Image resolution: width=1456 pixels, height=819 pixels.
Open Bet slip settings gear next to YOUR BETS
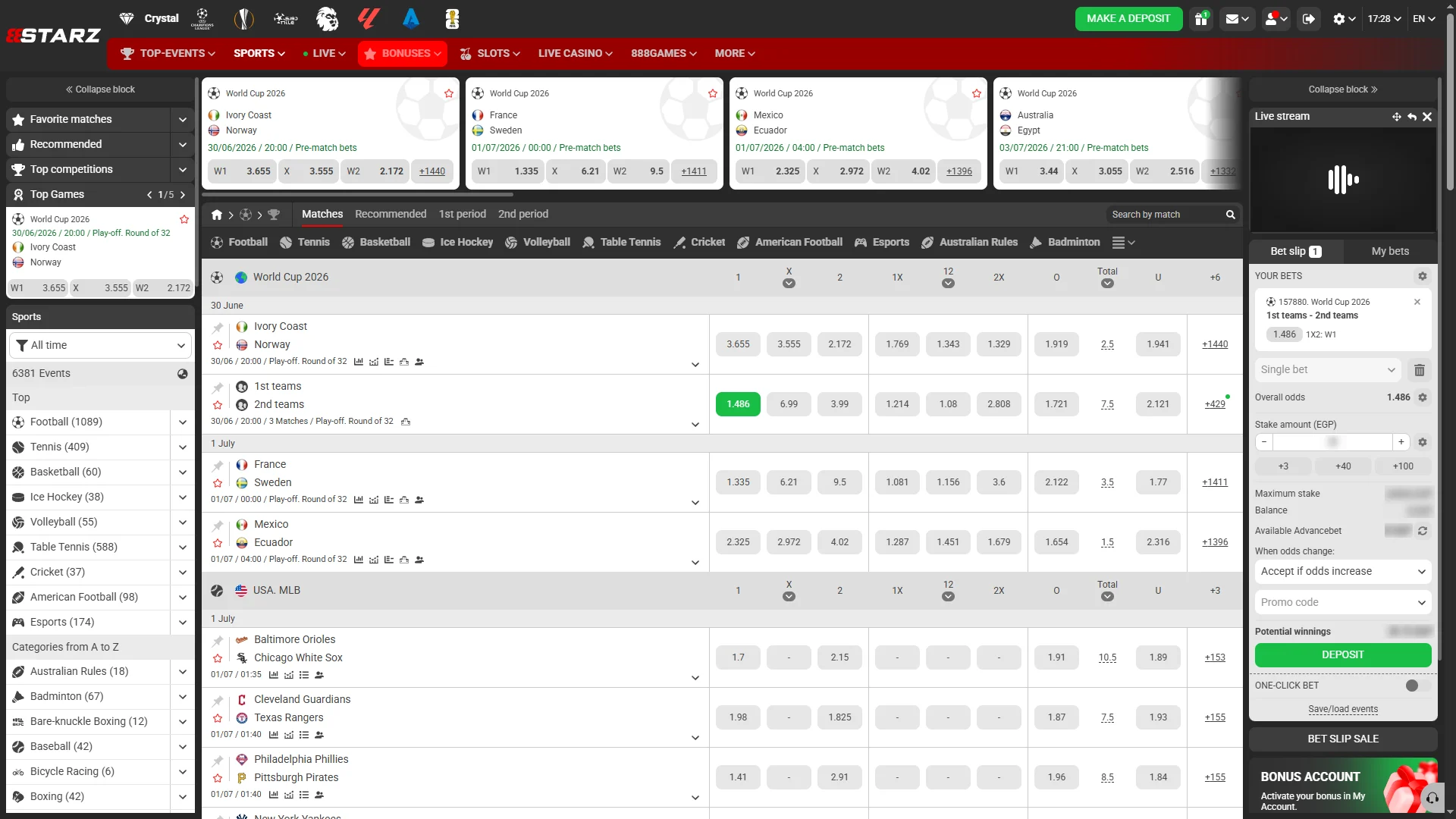(x=1423, y=276)
